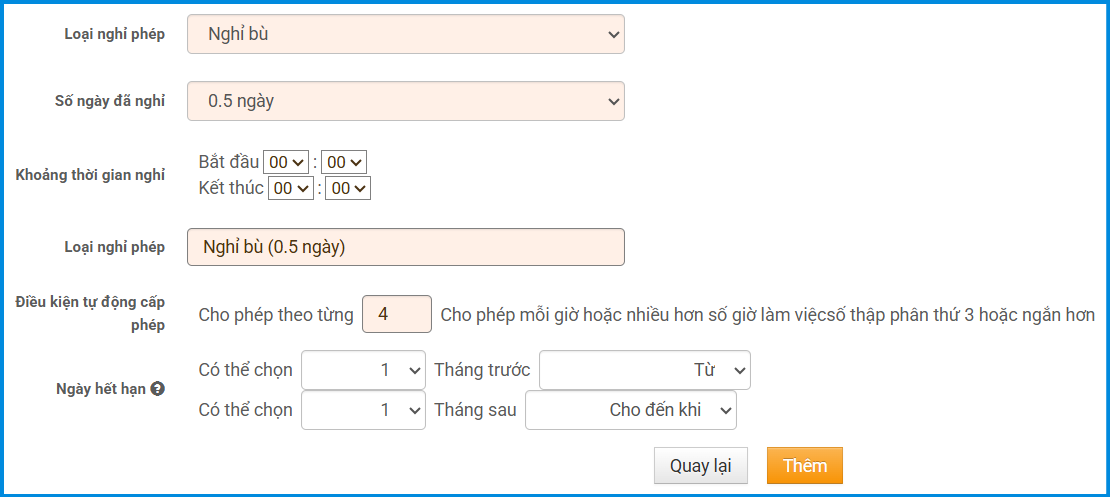Expand the Từ dropdown
Image resolution: width=1110 pixels, height=497 pixels.
pos(644,370)
